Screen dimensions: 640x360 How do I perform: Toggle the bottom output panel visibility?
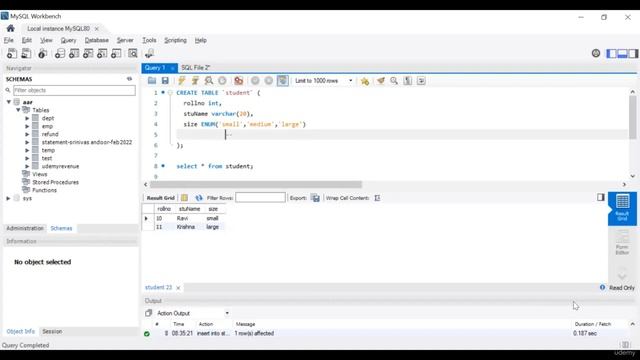[622, 53]
